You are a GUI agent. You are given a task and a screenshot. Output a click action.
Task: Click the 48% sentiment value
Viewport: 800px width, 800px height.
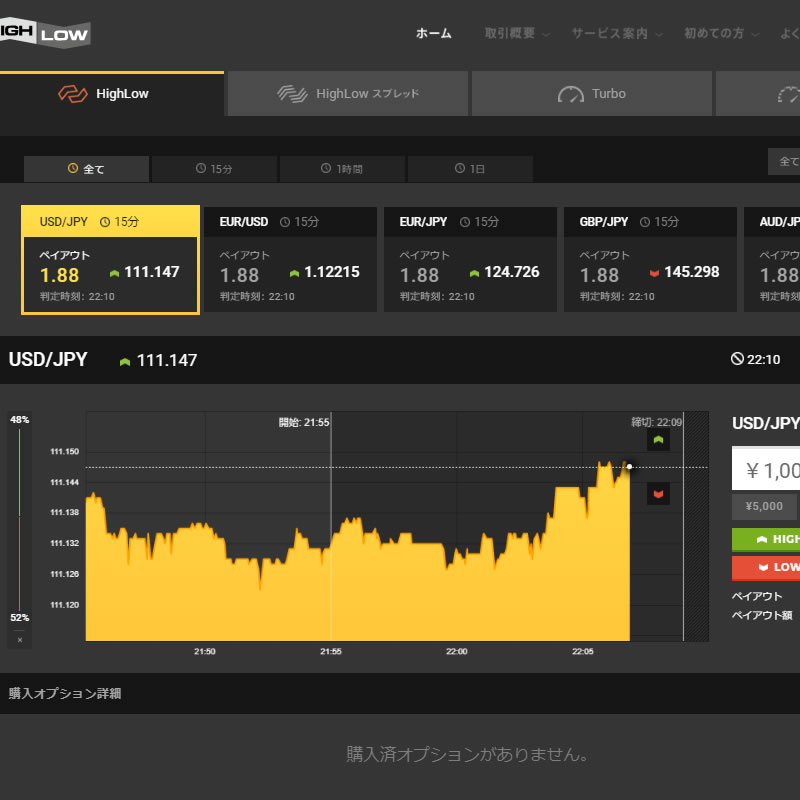[x=19, y=420]
